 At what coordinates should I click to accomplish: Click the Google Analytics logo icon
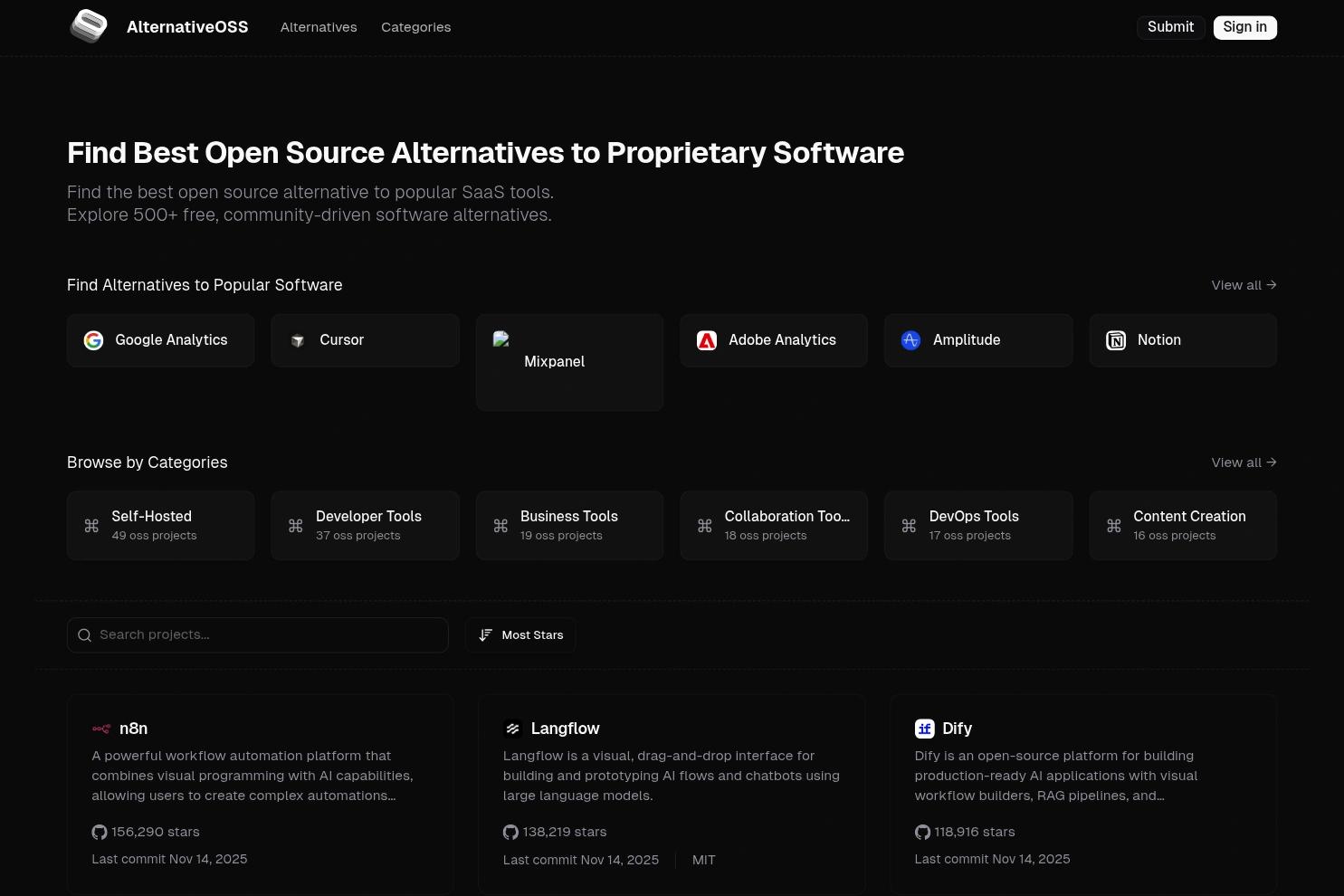click(93, 340)
